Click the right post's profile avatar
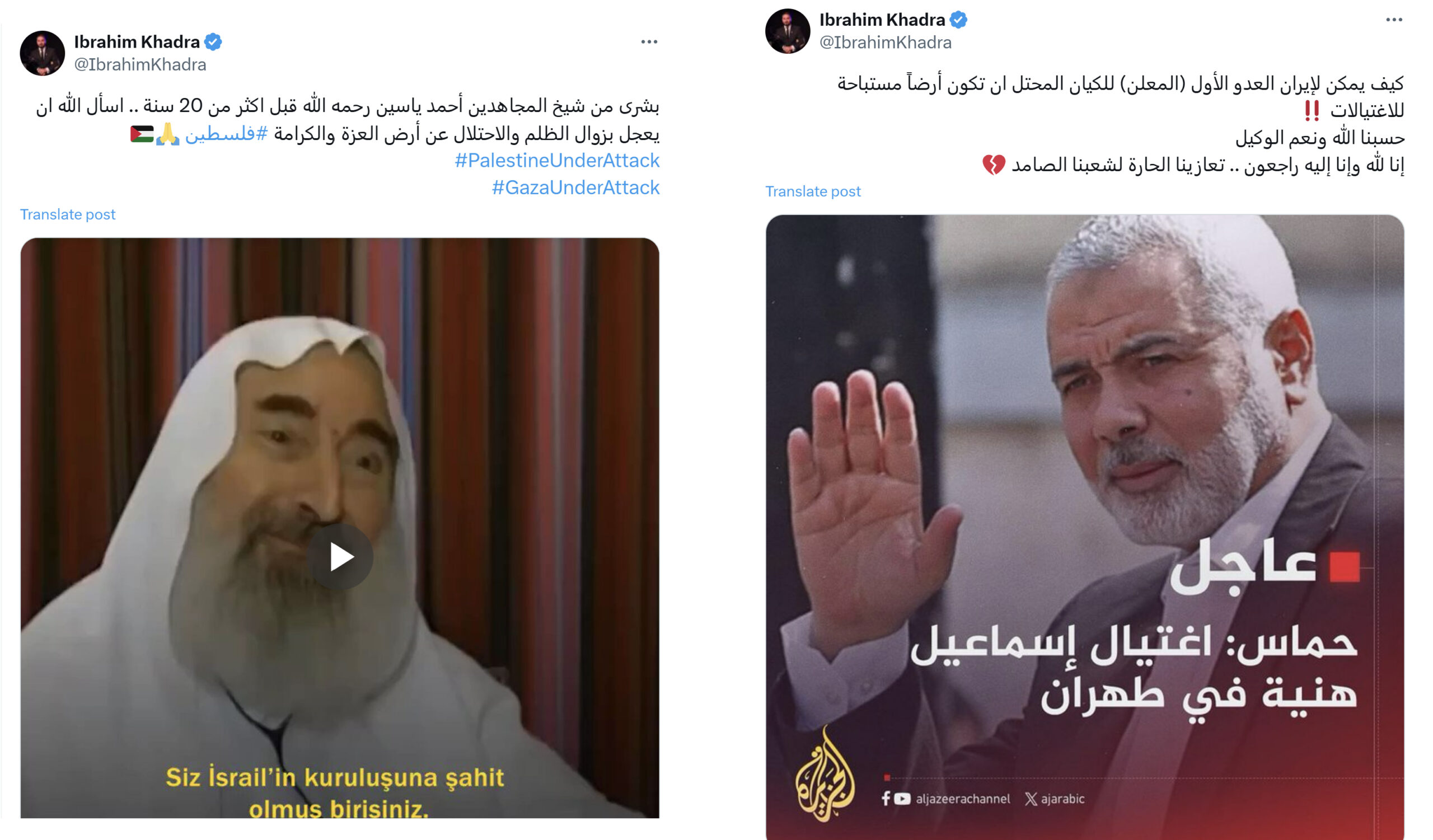Screen dimensions: 1433x840 tap(788, 31)
